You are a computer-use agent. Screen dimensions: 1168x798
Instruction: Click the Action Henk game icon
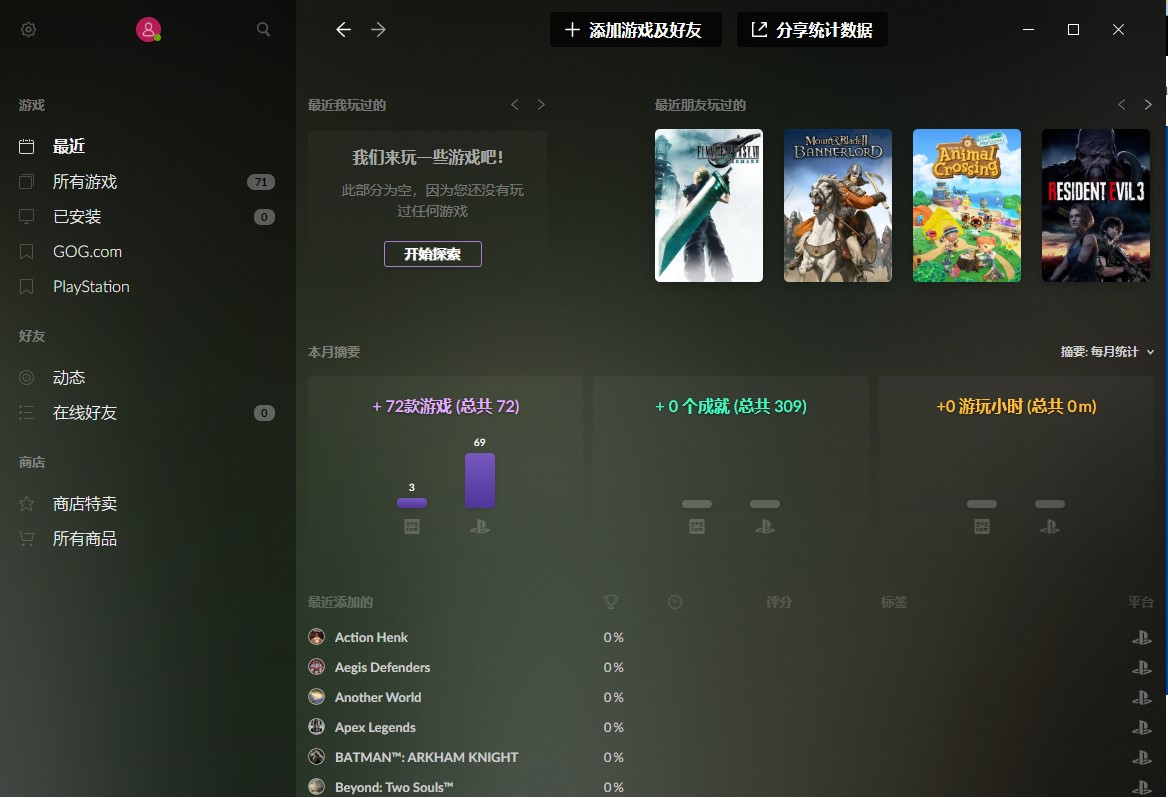pyautogui.click(x=317, y=637)
